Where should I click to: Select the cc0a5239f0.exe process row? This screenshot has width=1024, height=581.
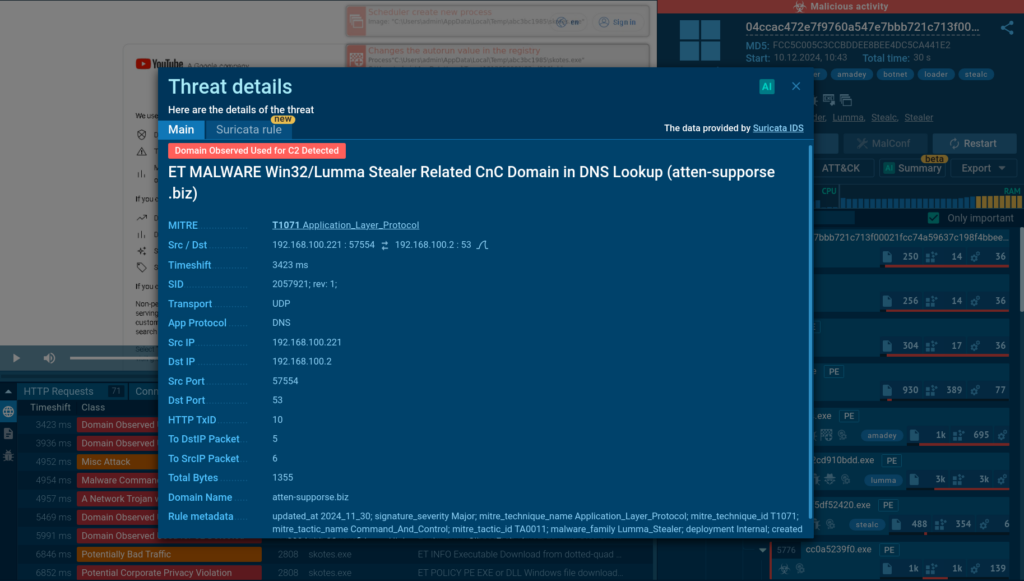[x=889, y=560]
